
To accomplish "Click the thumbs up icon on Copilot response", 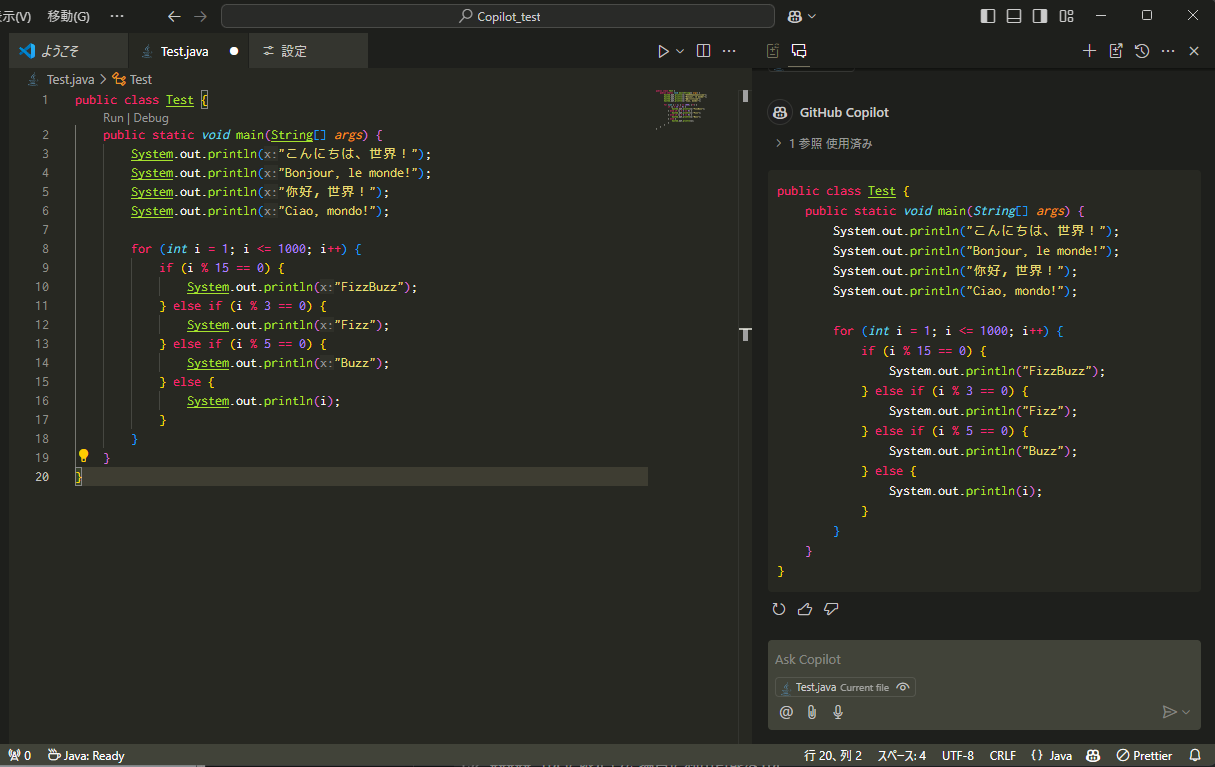I will point(805,609).
